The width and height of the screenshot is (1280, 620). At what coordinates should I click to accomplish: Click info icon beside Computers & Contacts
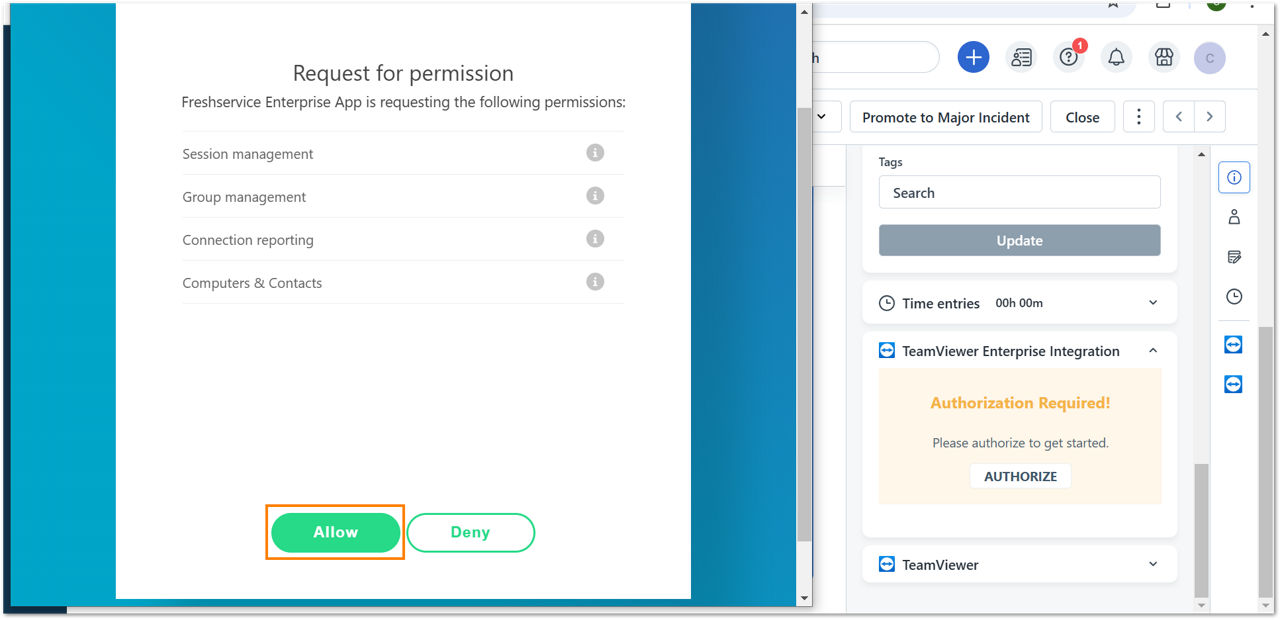595,282
